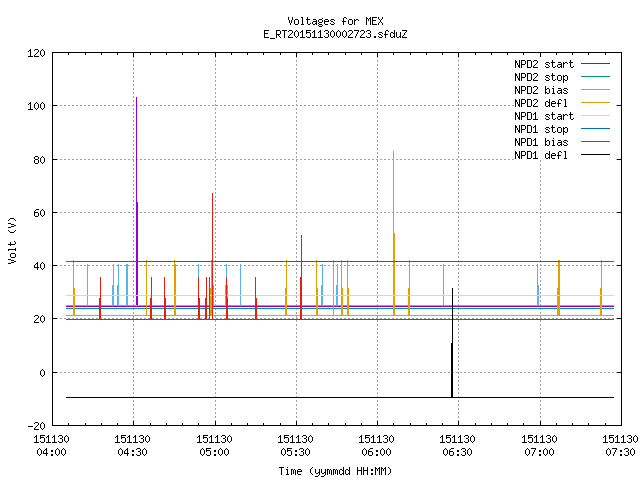
Task: Click the 'NPD2 stop' legend label
Action: pos(541,77)
